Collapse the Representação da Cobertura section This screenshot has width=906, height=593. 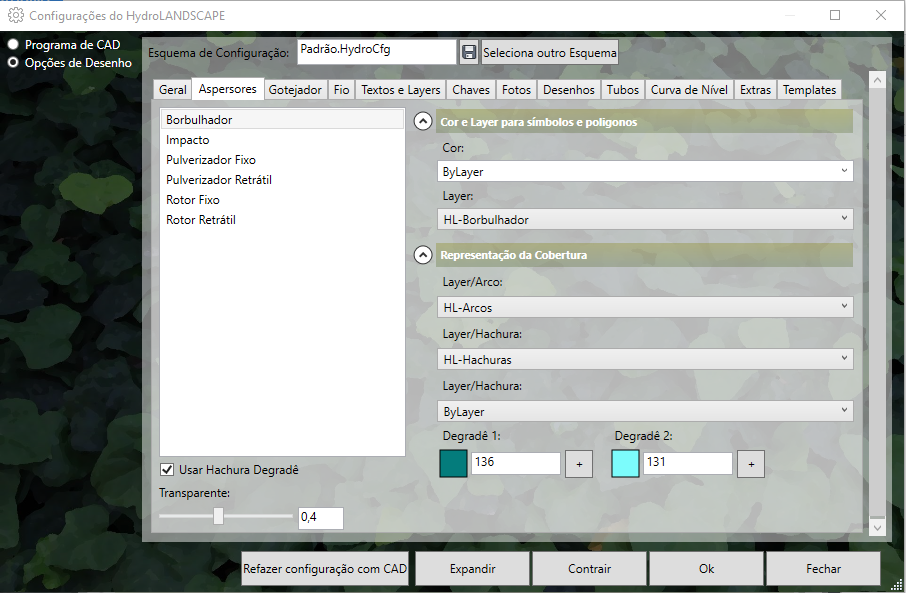click(x=423, y=255)
